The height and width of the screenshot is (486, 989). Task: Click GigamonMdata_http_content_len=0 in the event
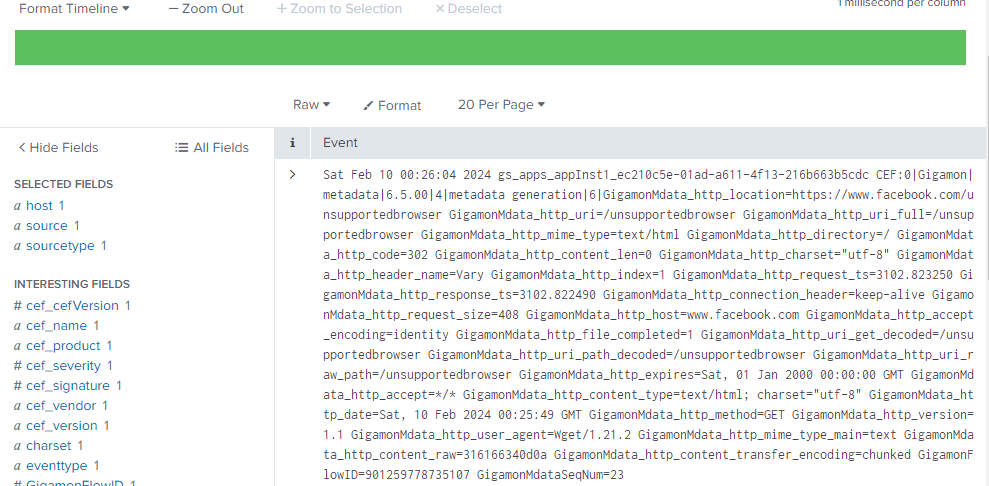544,255
